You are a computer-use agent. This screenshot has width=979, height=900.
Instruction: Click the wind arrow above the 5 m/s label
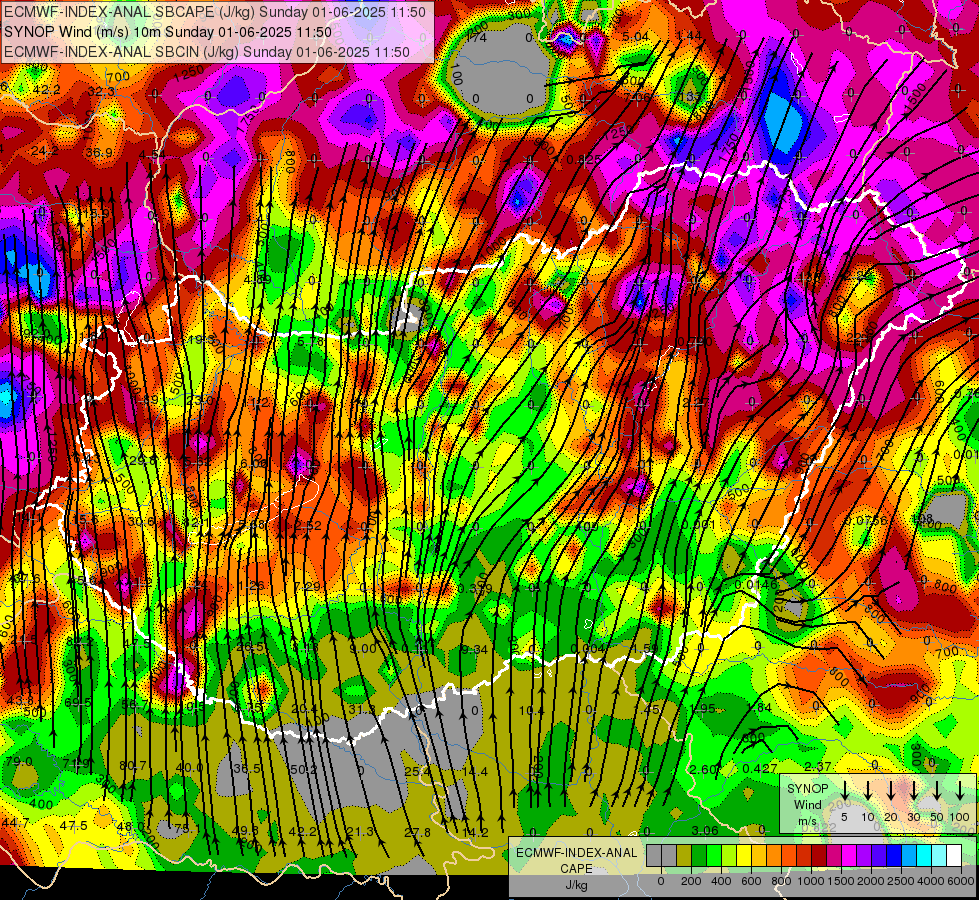844,790
